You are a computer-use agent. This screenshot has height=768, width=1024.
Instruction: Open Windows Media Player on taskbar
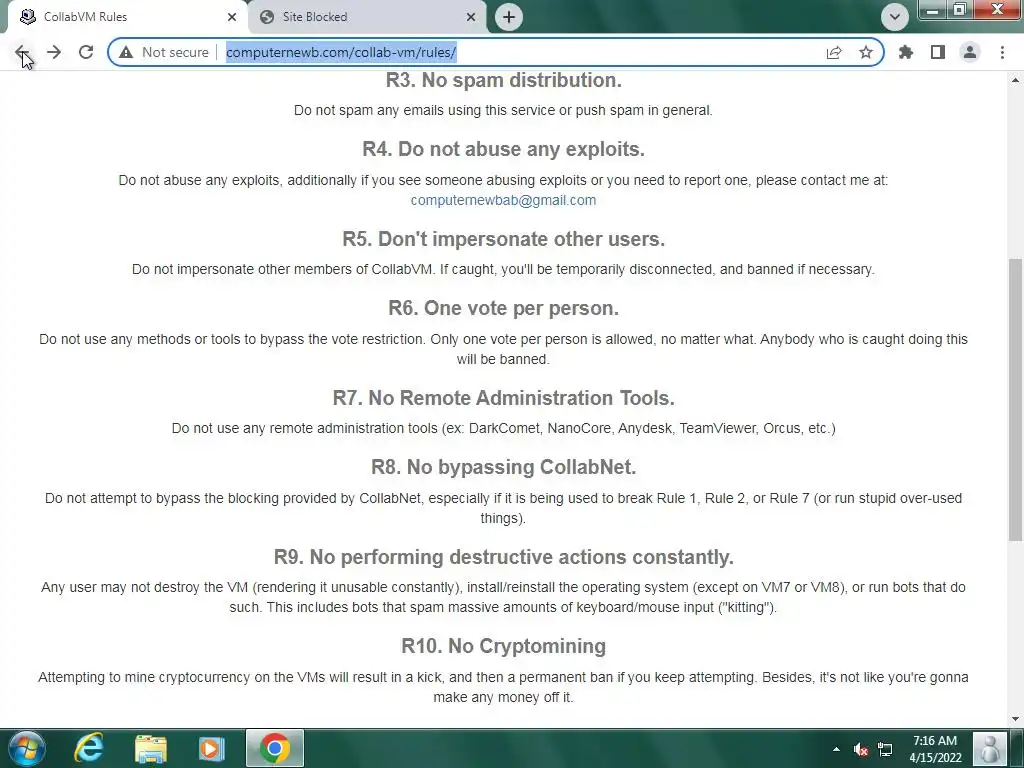click(210, 748)
